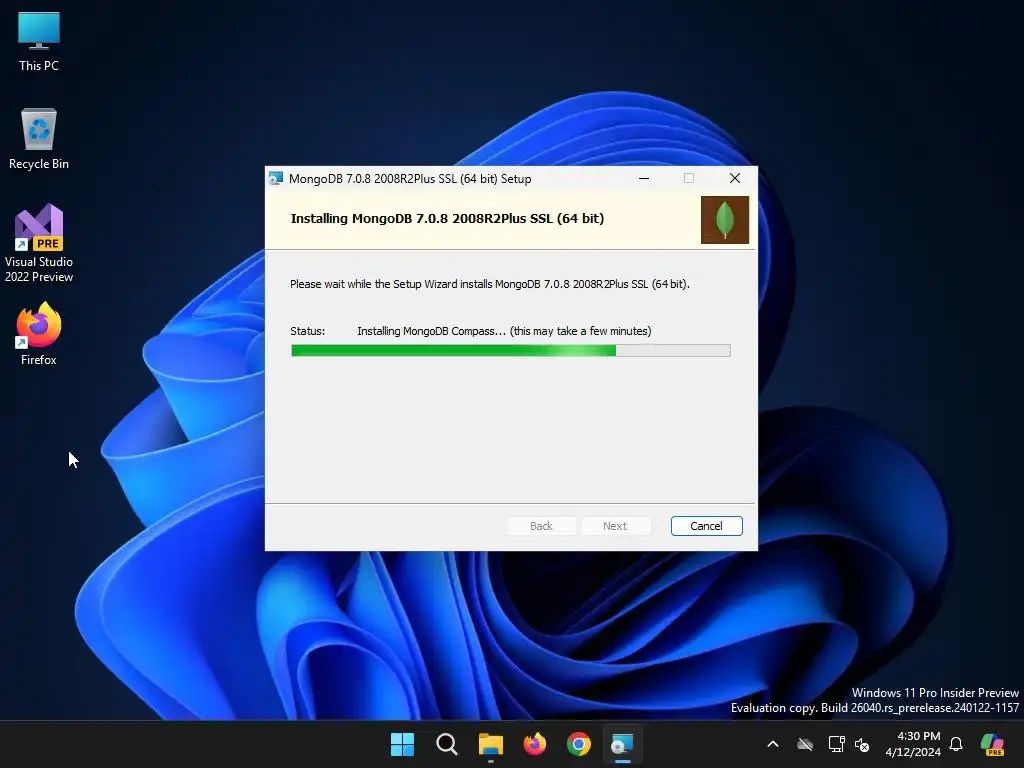Open taskbar Search
1024x768 pixels.
click(447, 744)
